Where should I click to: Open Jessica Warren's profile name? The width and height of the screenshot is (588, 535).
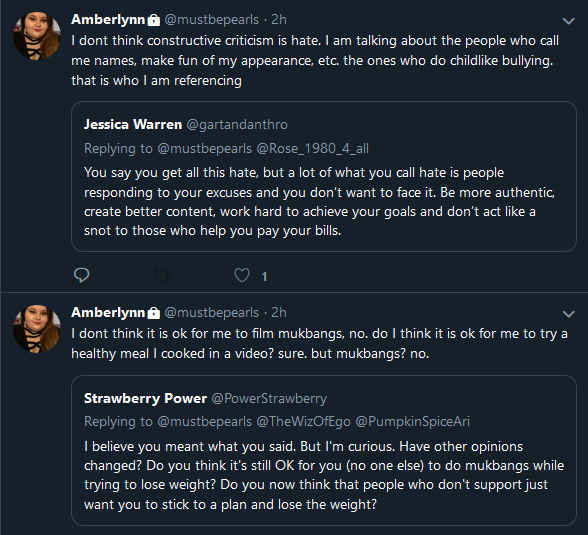coord(133,124)
